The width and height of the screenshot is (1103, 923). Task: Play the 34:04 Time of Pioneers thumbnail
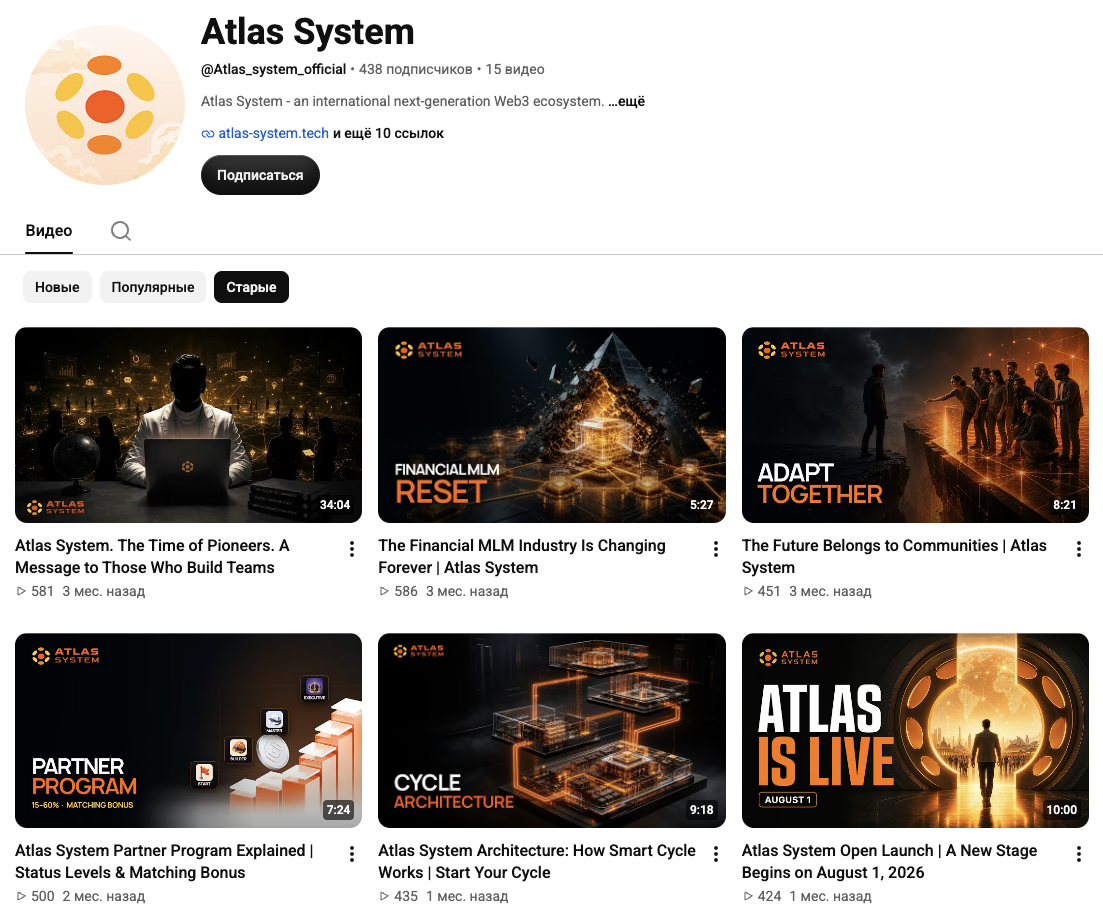[x=189, y=425]
